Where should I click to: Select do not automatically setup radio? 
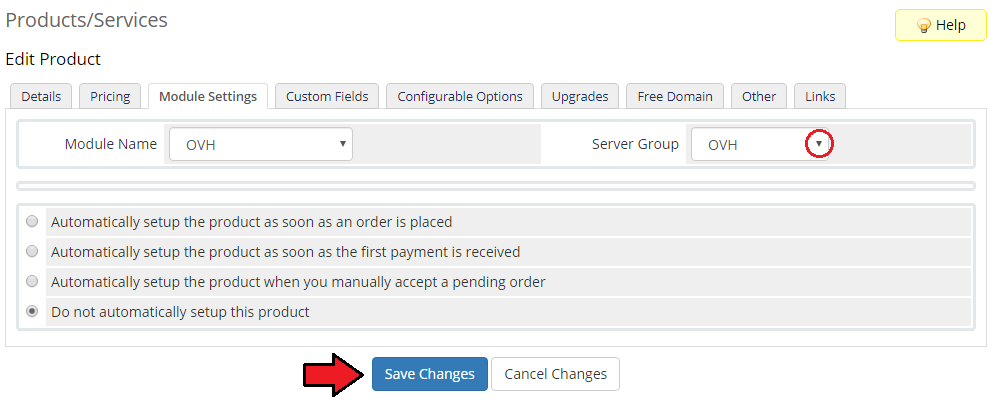[32, 311]
